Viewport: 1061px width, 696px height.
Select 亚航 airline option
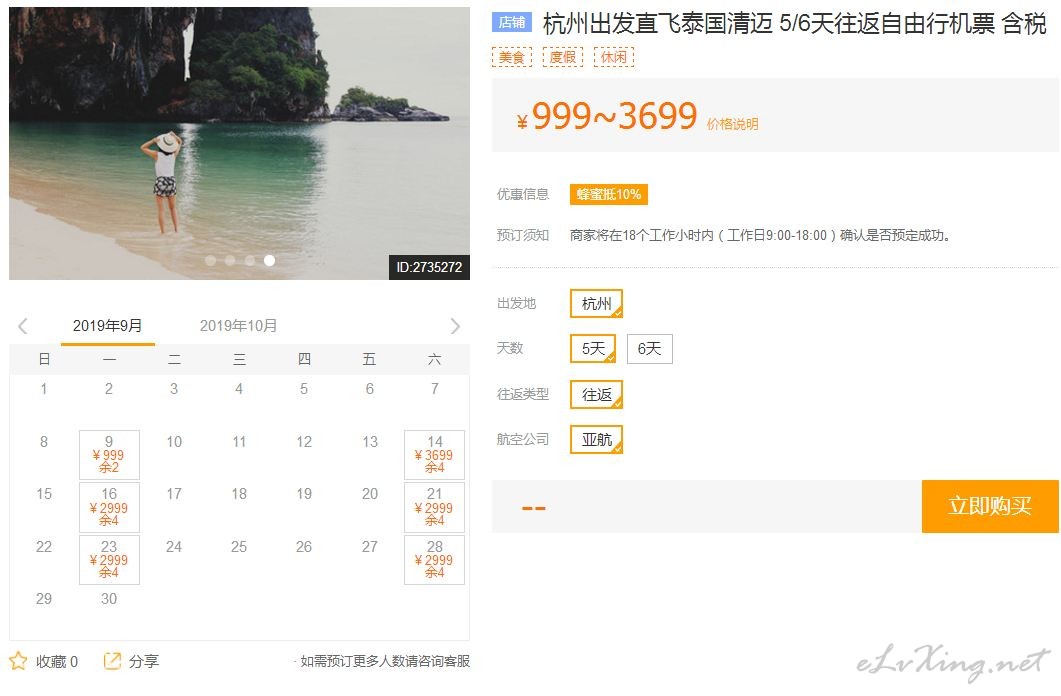coord(596,440)
